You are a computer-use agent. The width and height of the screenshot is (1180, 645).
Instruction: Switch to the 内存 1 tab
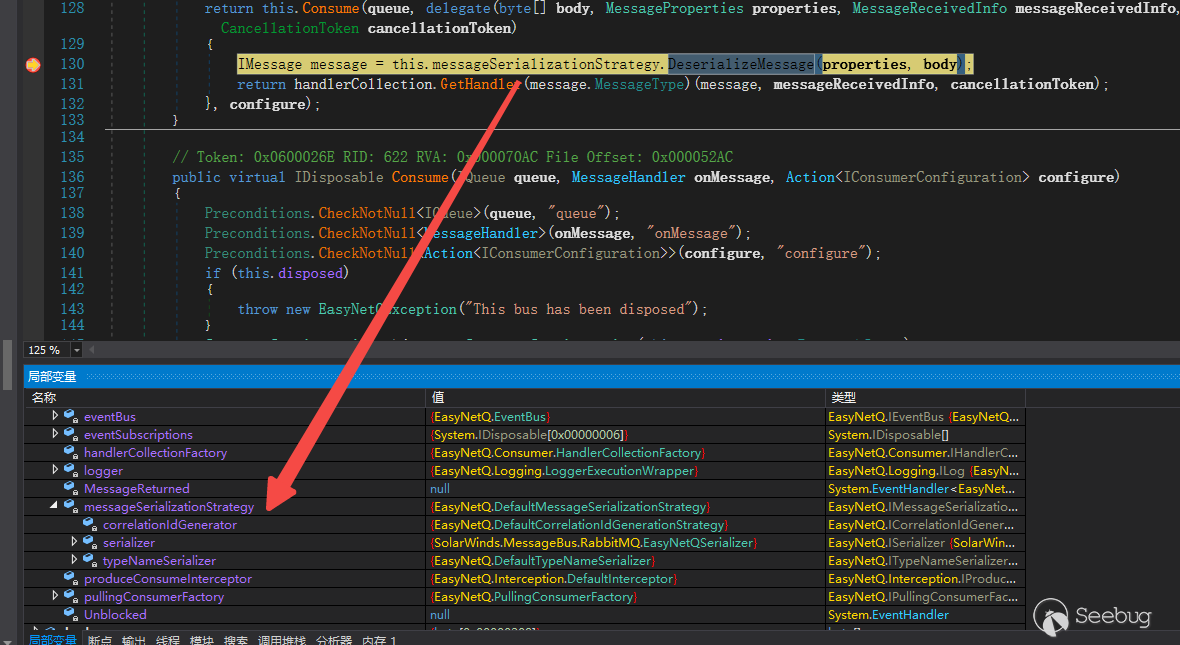(x=379, y=640)
